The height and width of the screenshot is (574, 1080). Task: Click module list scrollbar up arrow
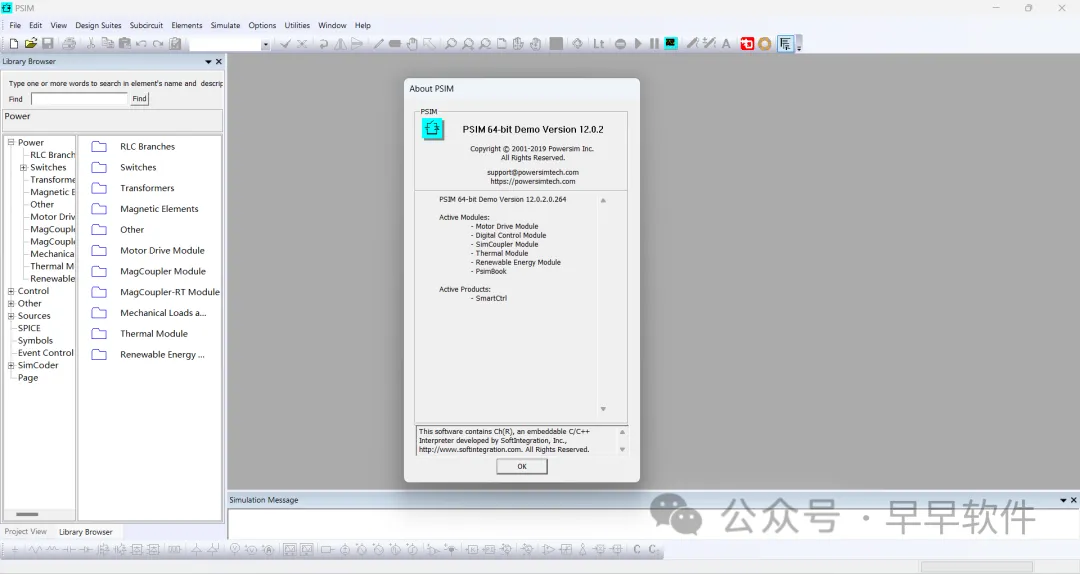[x=603, y=201]
